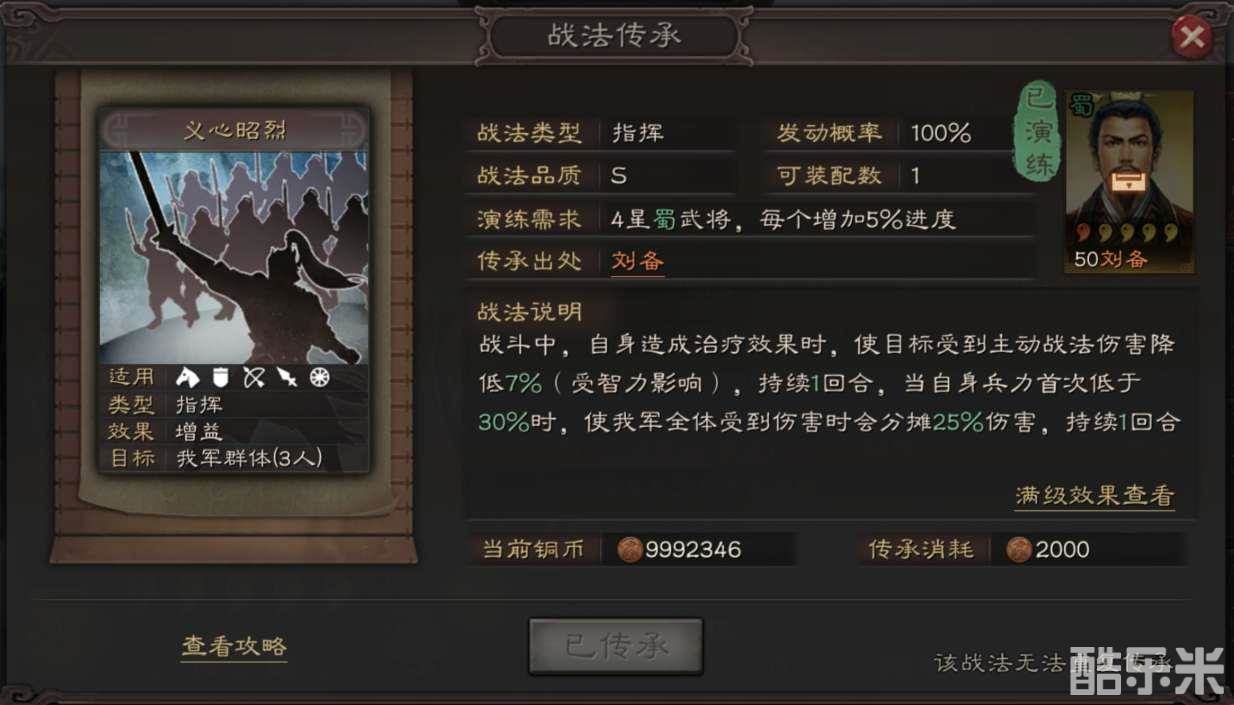This screenshot has height=705, width=1234.
Task: Click the 已传承 button
Action: [616, 646]
